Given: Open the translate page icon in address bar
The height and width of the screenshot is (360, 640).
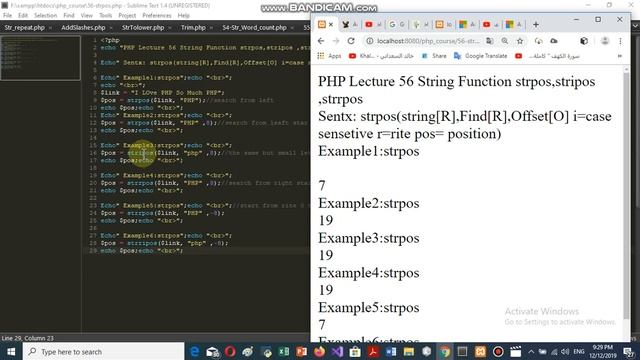Looking at the screenshot, I should (489, 41).
